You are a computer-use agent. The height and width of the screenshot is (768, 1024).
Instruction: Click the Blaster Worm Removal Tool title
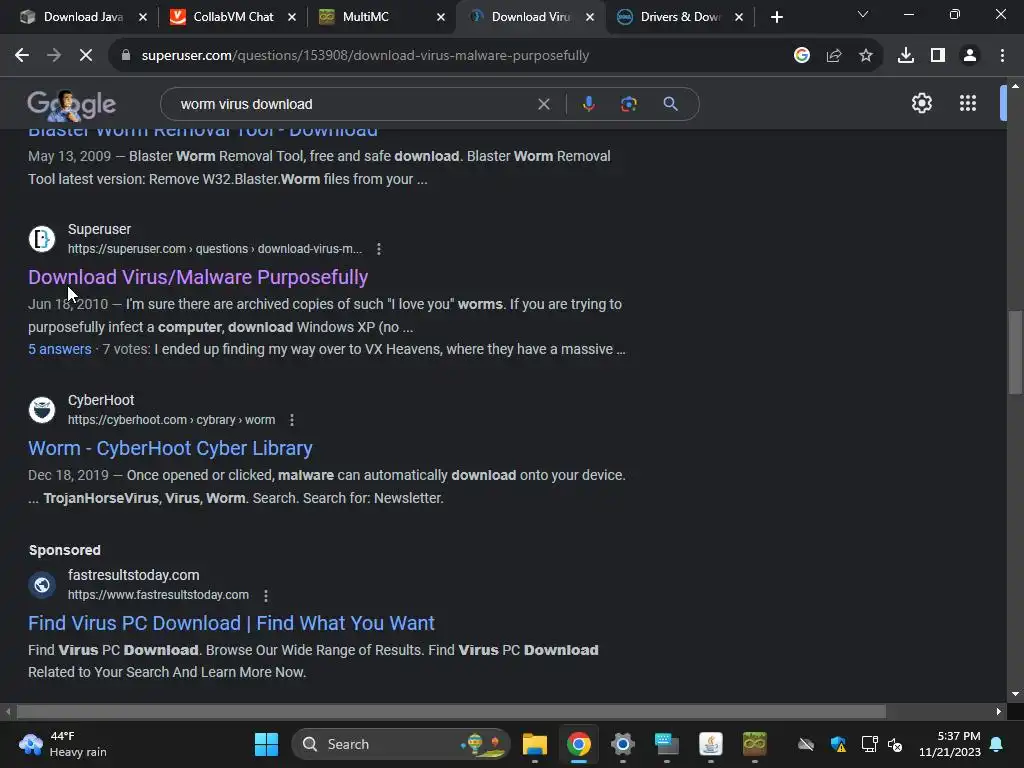[x=202, y=133]
